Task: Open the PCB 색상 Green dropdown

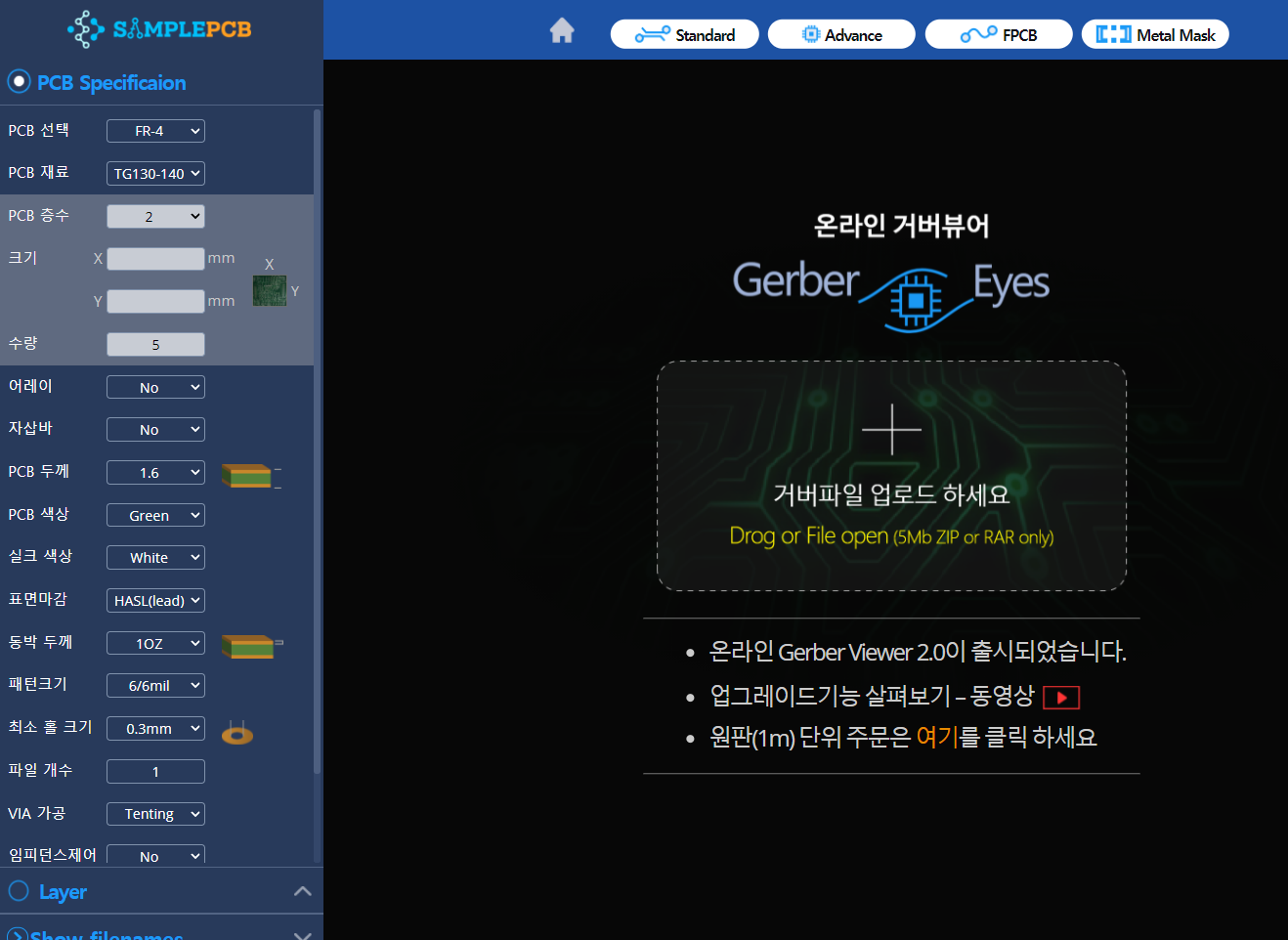Action: (x=155, y=516)
